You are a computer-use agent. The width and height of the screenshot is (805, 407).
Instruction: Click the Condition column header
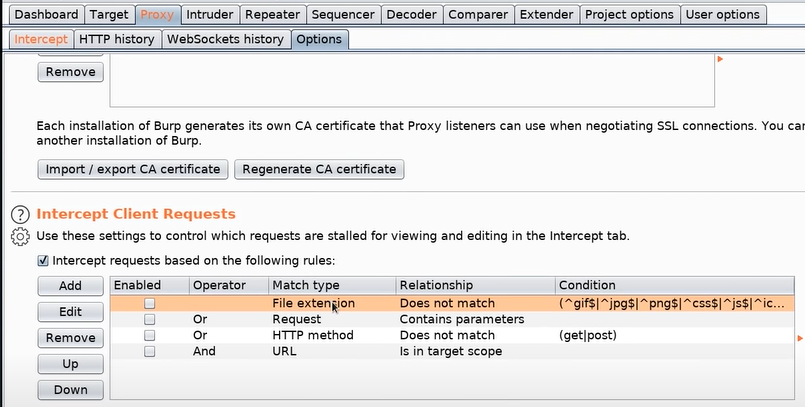point(675,285)
